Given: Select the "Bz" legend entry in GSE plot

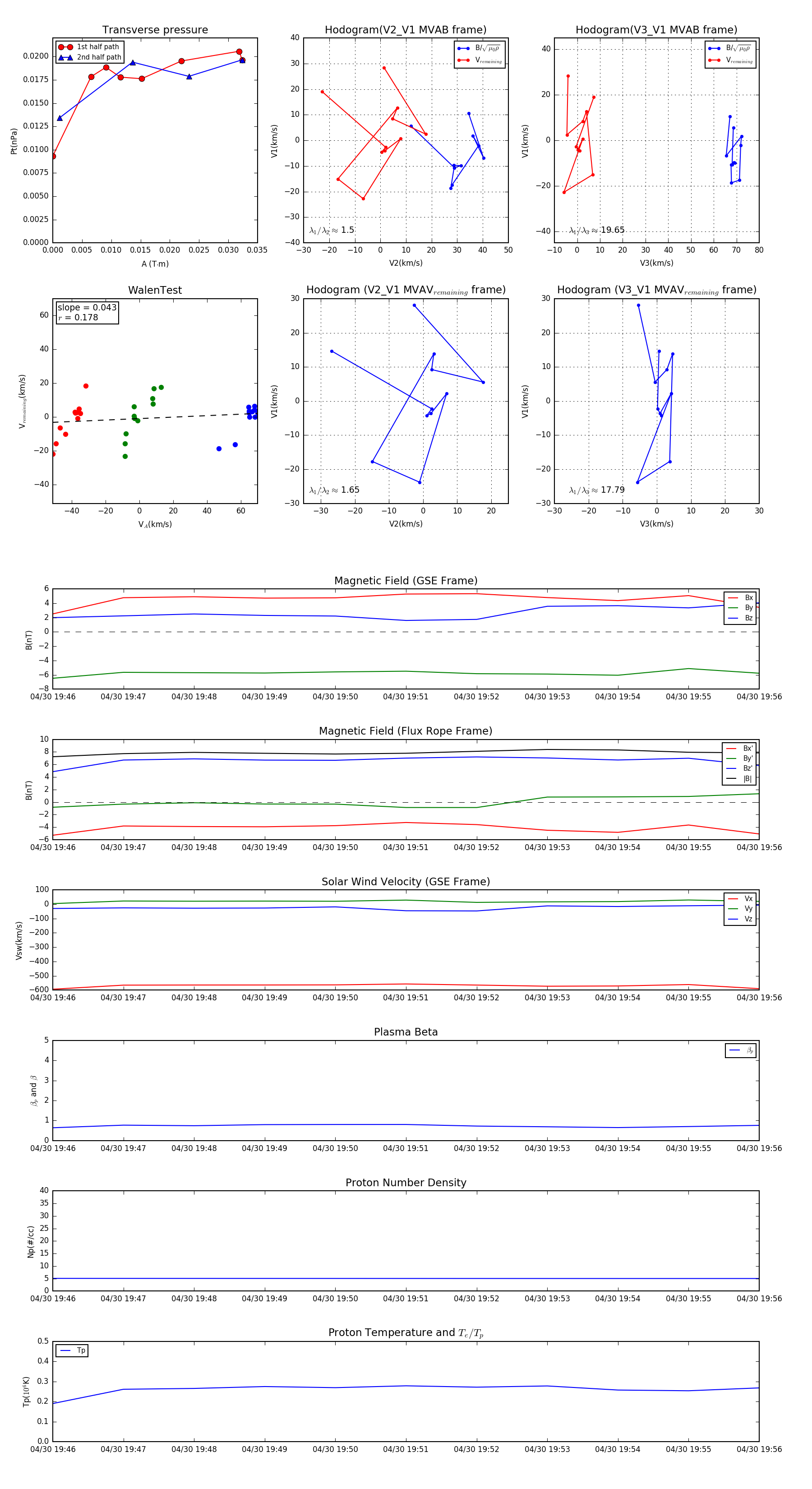Looking at the screenshot, I should (x=740, y=618).
